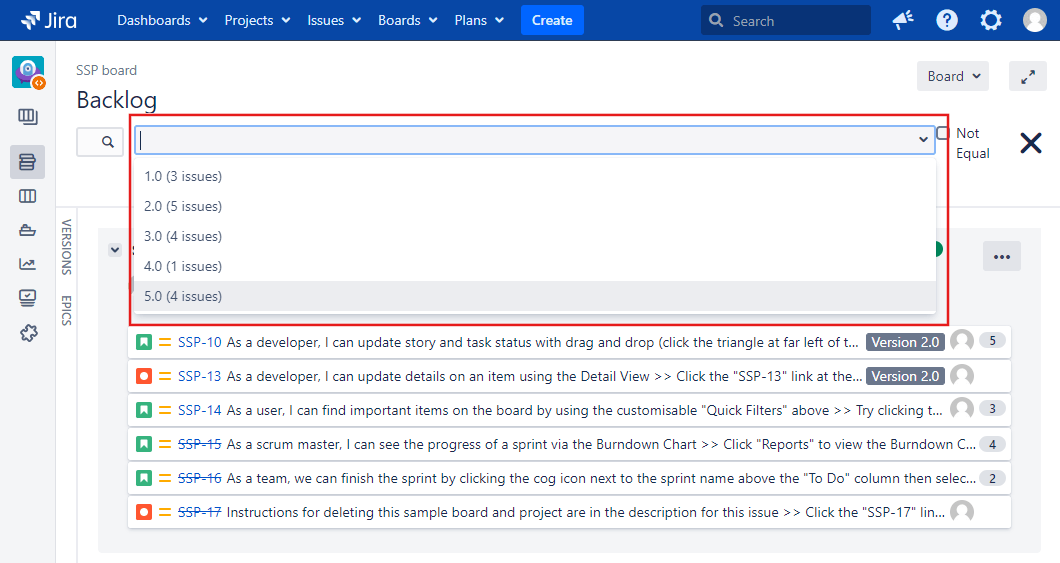Viewport: 1060px width, 563px height.
Task: Open the Releases ship icon in sidebar
Action: point(27,230)
